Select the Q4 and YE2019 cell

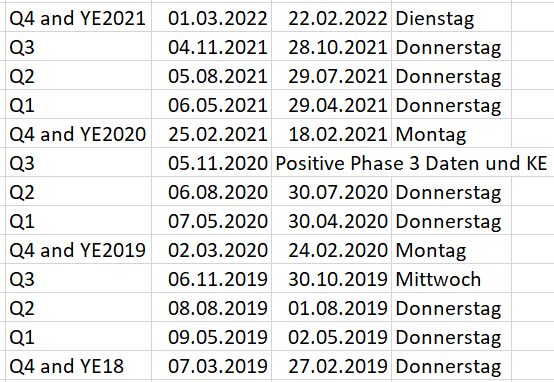click(x=78, y=249)
